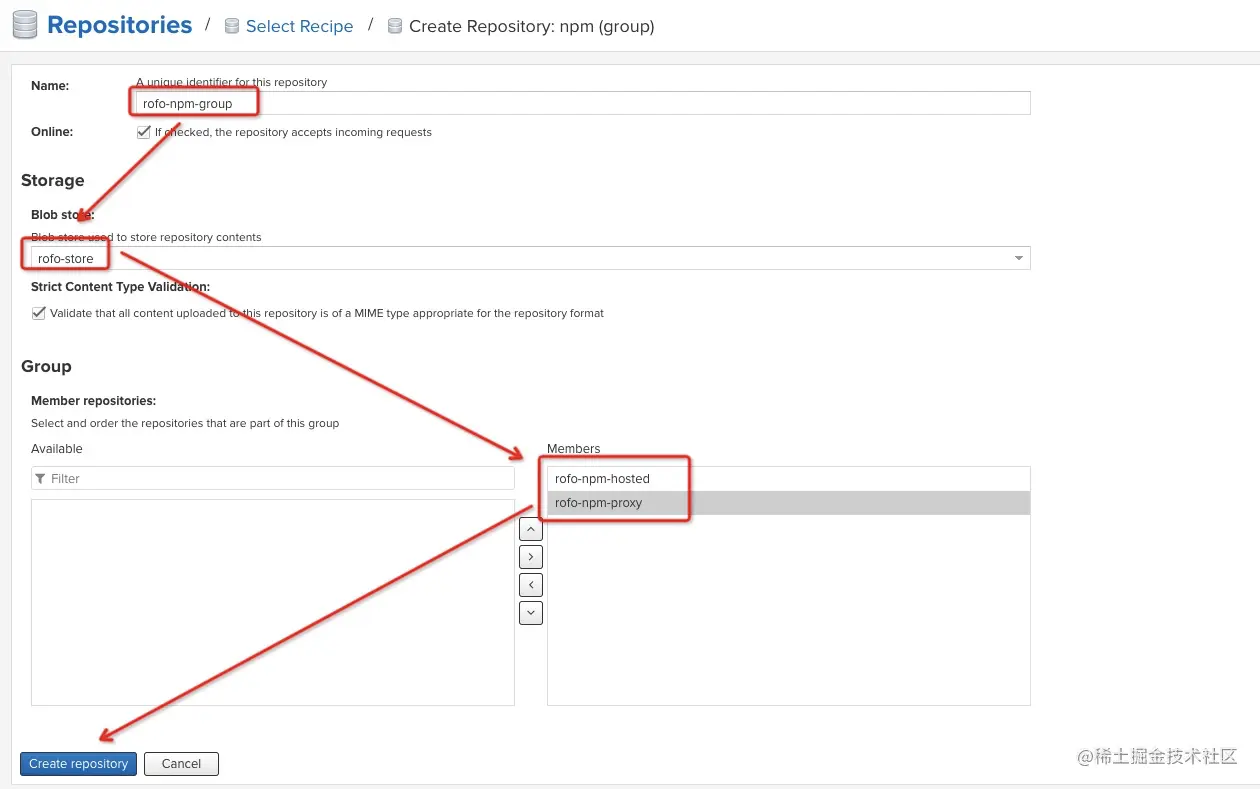The height and width of the screenshot is (789, 1260).
Task: Click the Select Recipe database icon
Action: [233, 26]
